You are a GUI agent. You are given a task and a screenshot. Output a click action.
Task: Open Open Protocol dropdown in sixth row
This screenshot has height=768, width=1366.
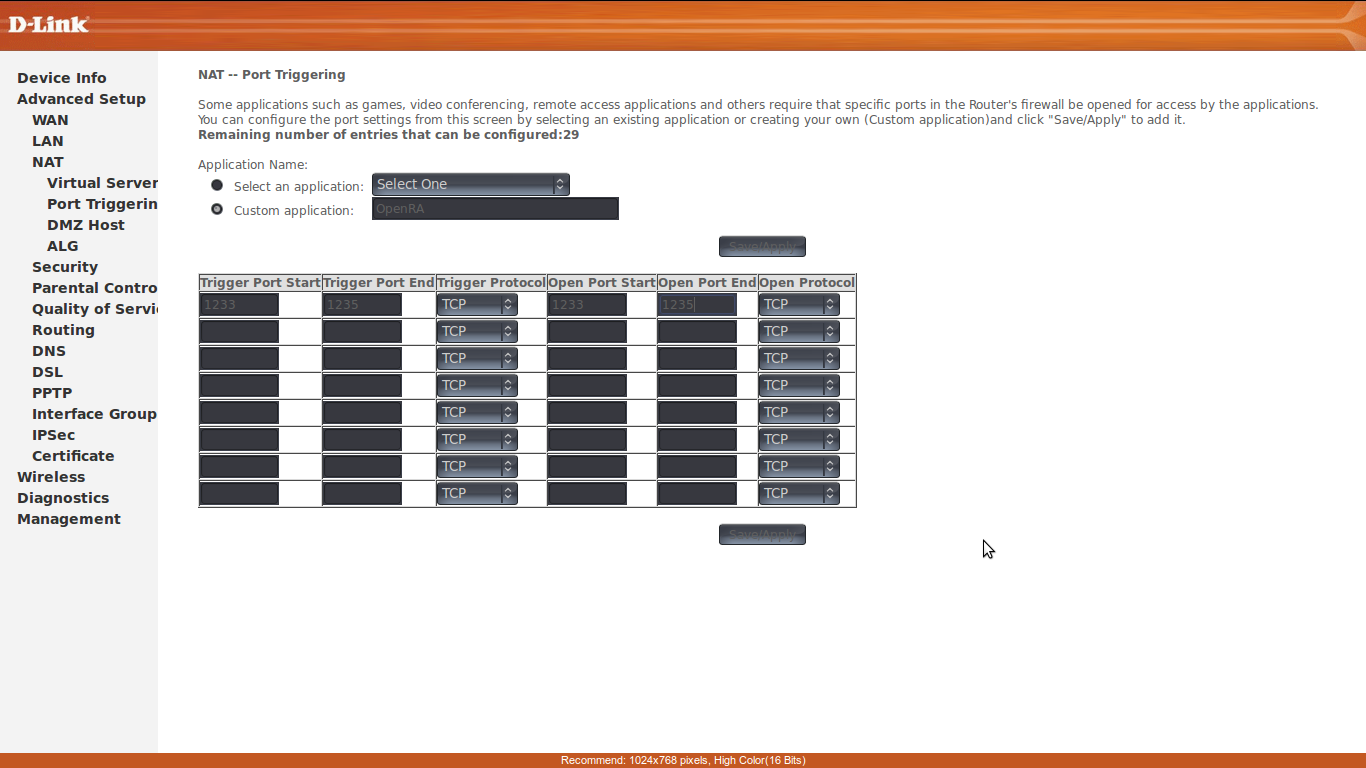point(799,439)
